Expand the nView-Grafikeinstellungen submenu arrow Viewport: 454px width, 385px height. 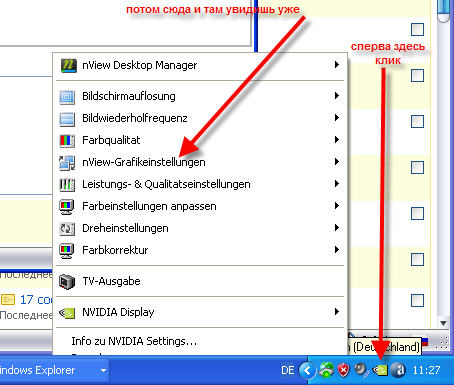click(x=337, y=162)
